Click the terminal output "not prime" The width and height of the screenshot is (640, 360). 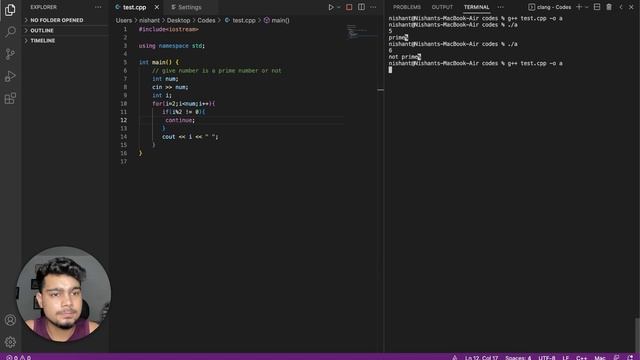coord(403,57)
